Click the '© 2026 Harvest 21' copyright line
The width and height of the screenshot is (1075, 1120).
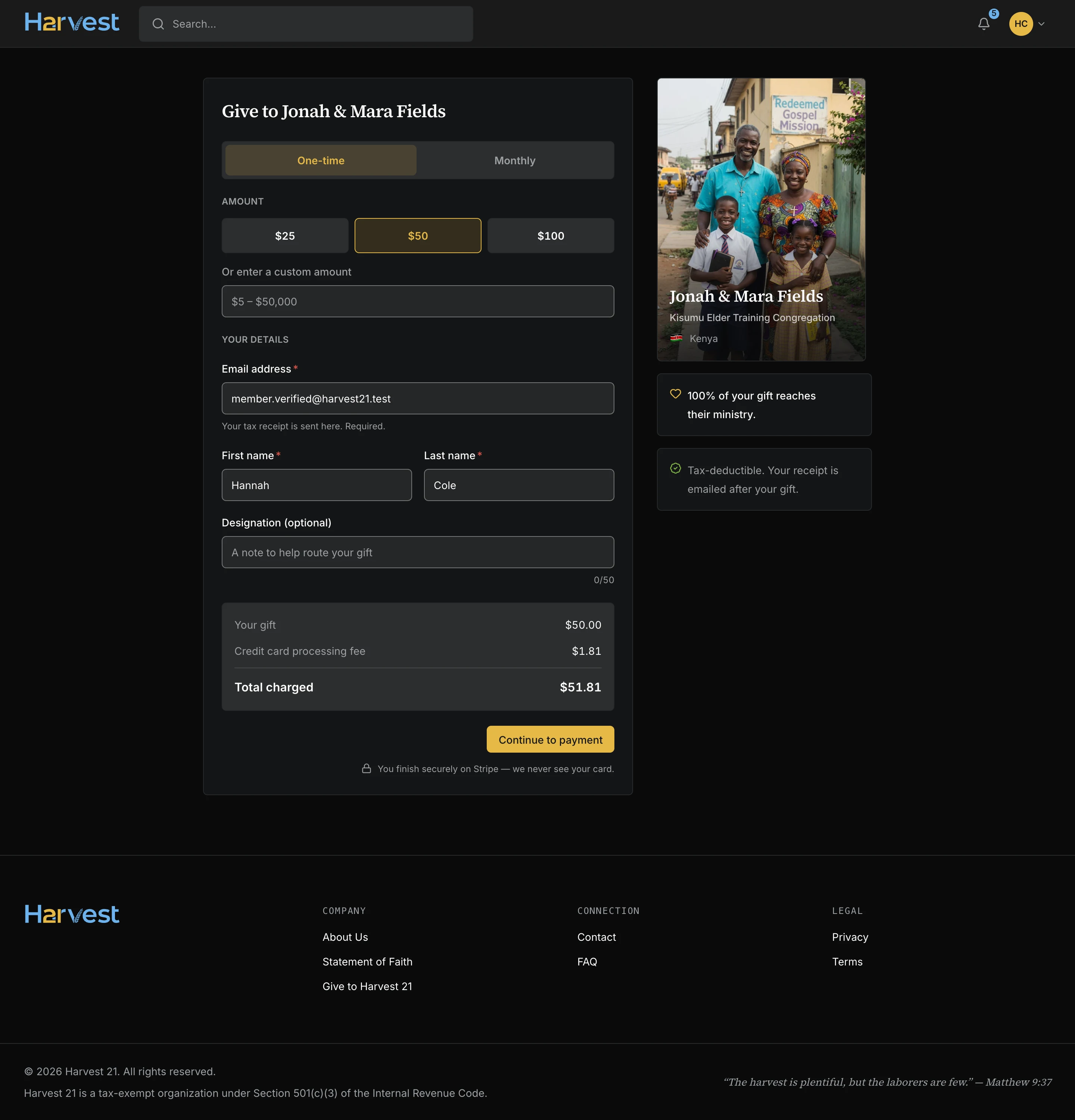coord(120,1071)
